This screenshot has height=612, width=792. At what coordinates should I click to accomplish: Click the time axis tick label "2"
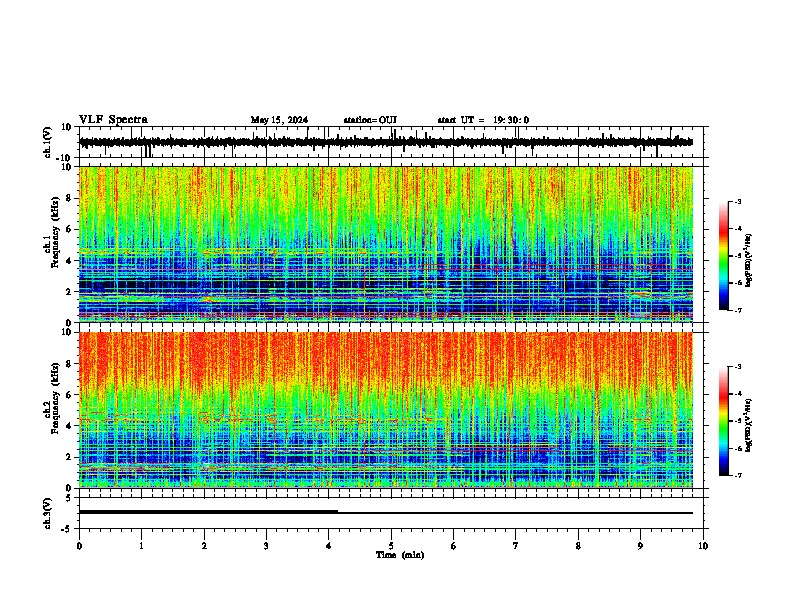tap(204, 546)
